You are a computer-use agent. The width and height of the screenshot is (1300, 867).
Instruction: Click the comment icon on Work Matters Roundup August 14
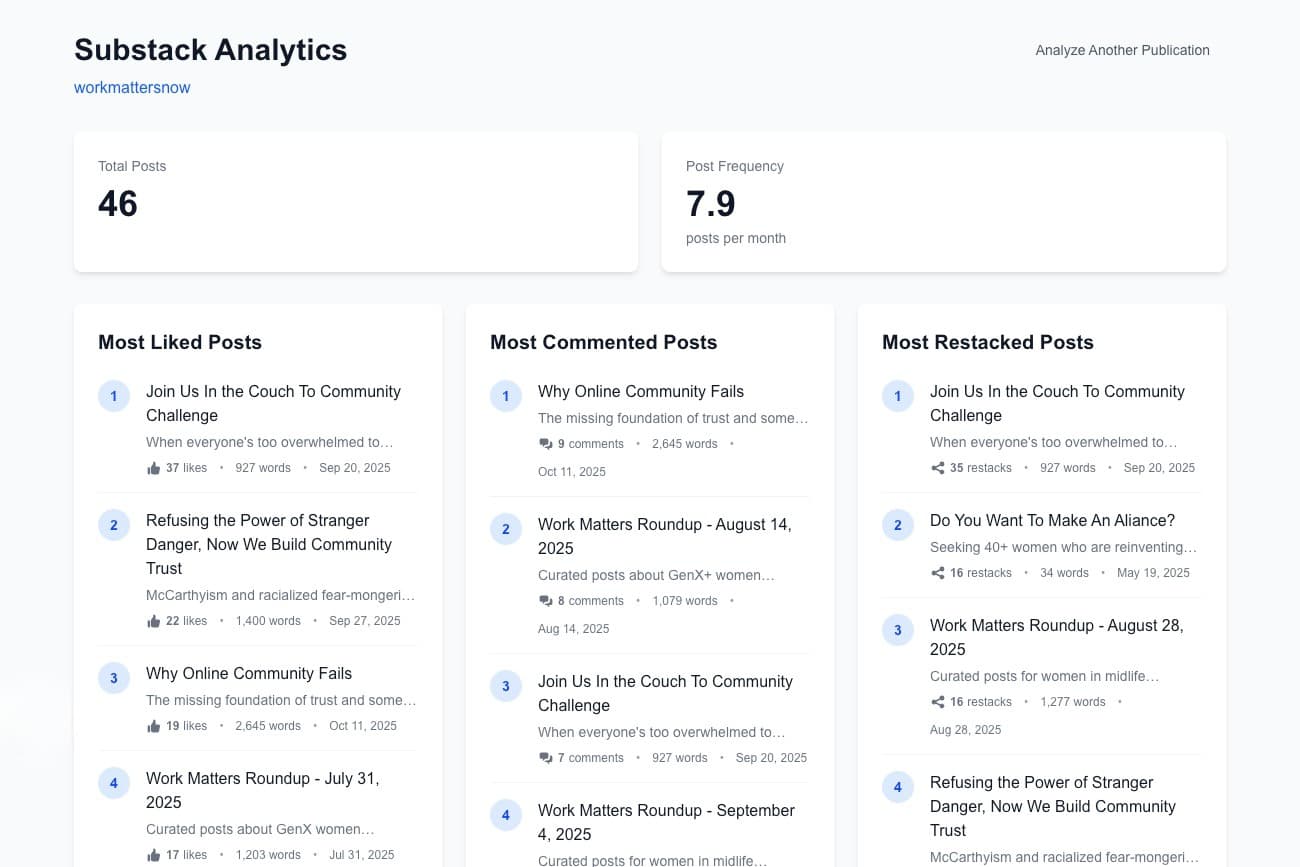click(x=546, y=600)
